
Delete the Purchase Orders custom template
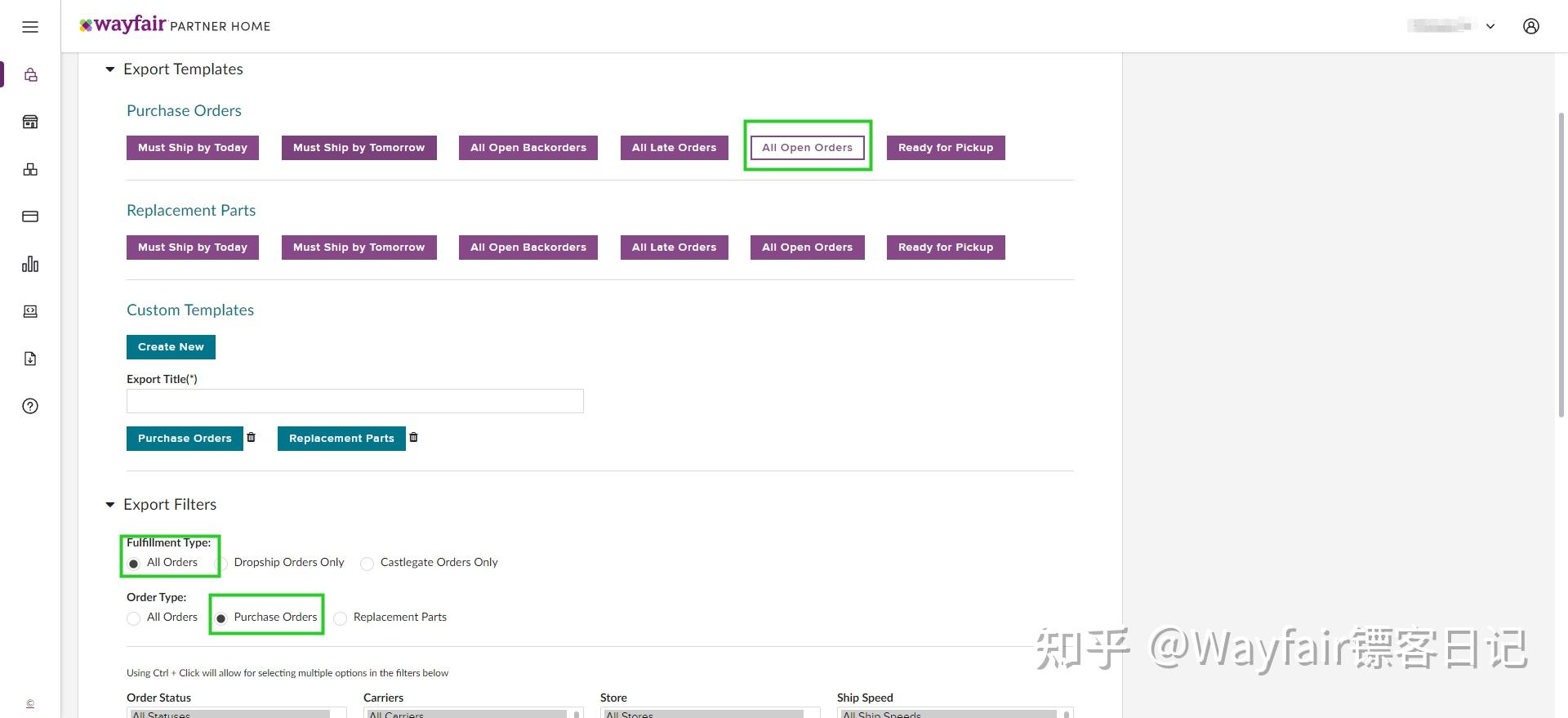click(251, 437)
